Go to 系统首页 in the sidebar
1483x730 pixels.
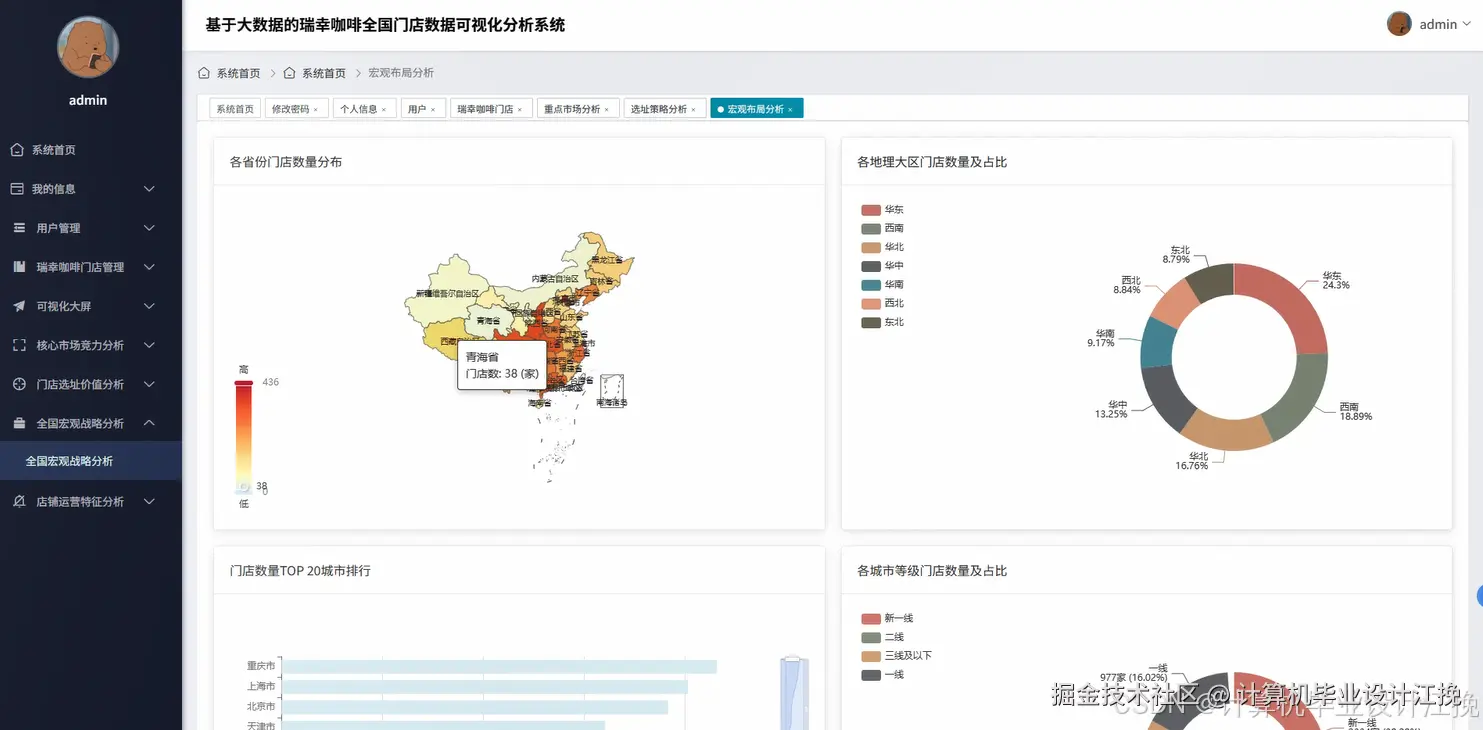click(91, 150)
